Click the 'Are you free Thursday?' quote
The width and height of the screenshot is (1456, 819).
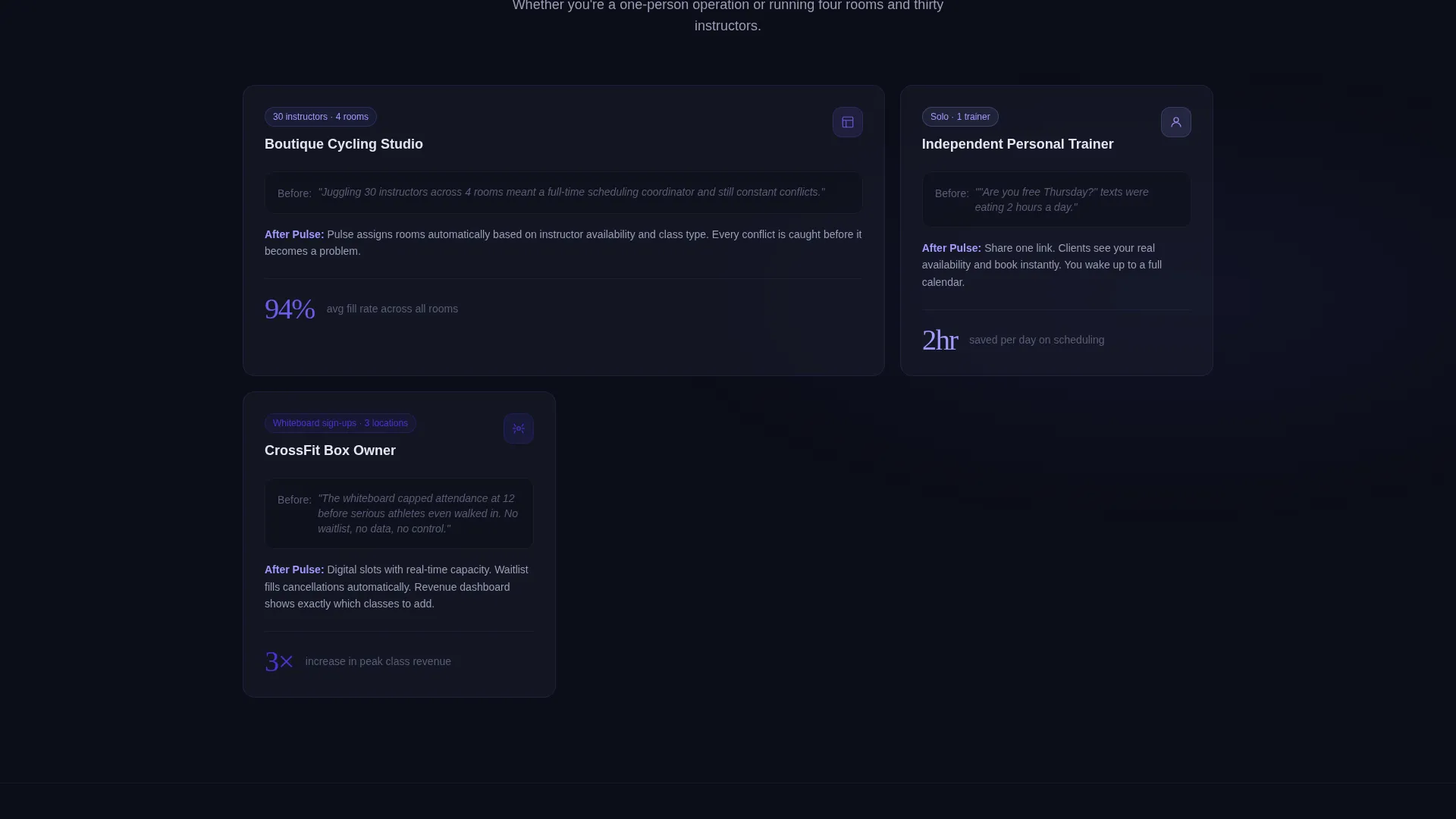point(1062,199)
